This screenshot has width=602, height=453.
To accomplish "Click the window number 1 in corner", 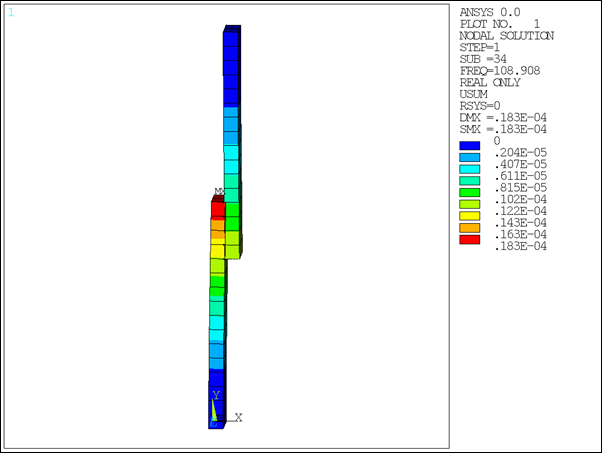I will (11, 13).
